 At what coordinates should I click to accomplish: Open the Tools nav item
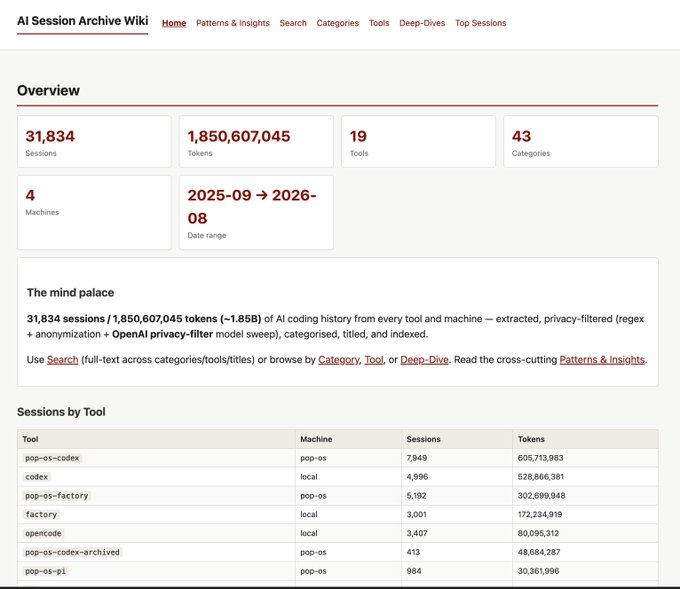(379, 23)
